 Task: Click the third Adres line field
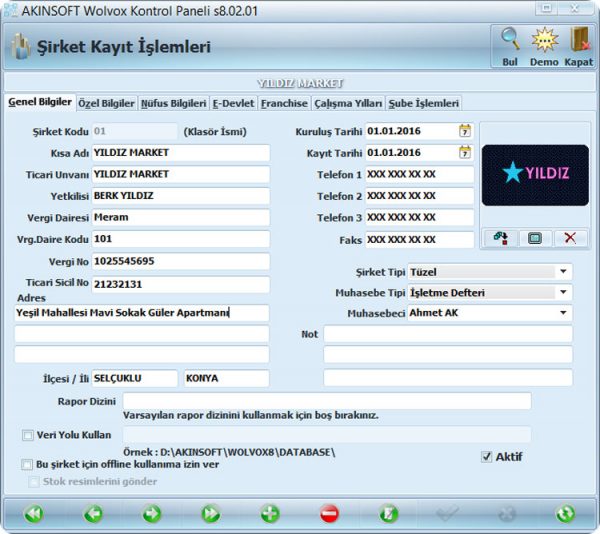(142, 354)
